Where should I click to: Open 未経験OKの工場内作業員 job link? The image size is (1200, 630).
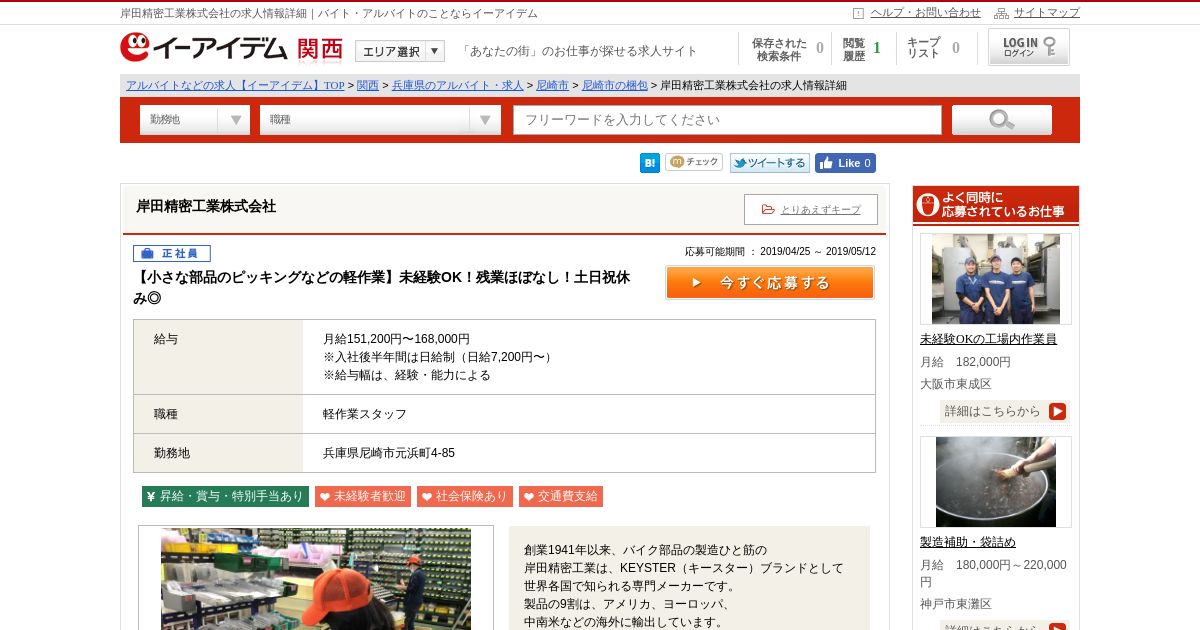coord(988,339)
